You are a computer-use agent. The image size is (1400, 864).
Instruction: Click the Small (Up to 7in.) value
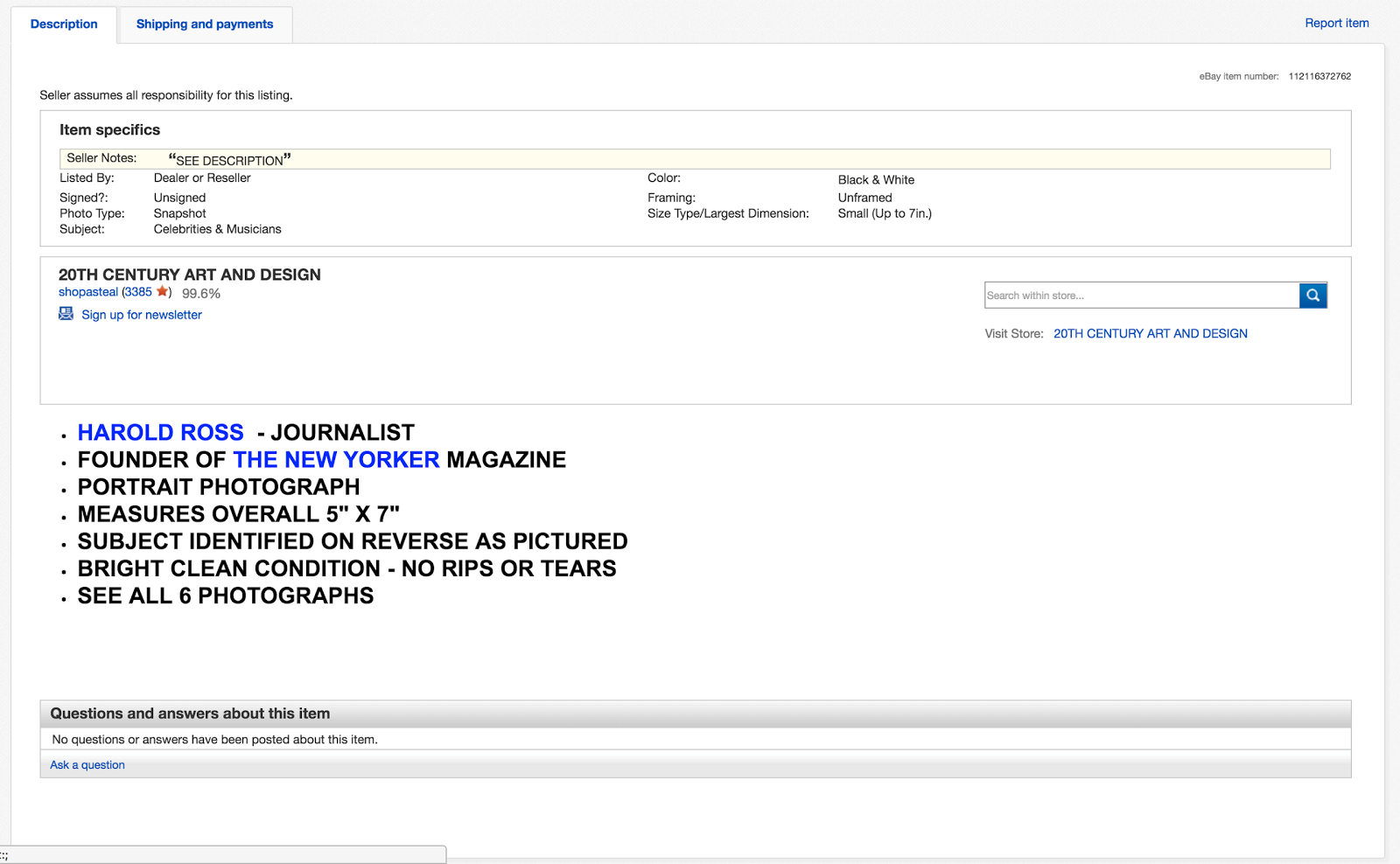pos(885,214)
